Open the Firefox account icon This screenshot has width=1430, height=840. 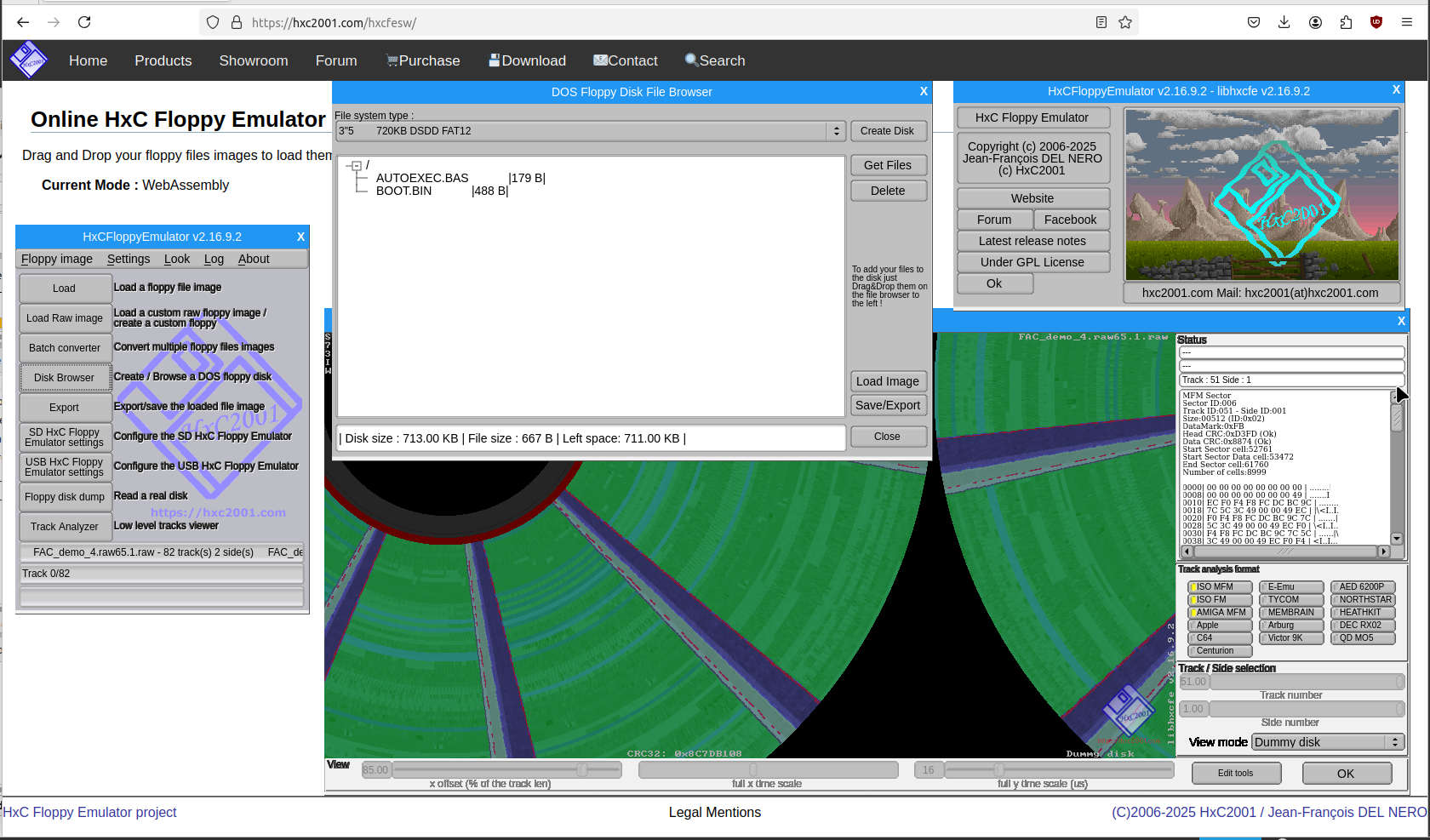[x=1315, y=22]
